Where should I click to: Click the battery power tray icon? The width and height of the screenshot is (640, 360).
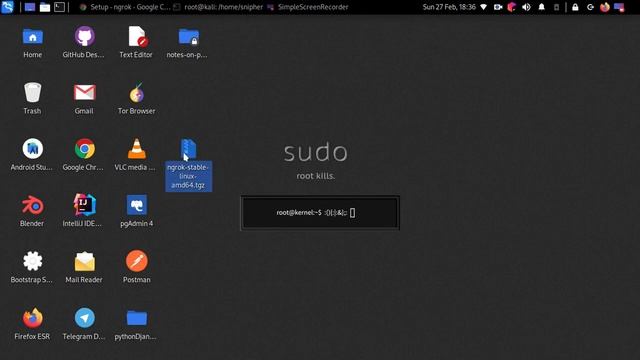(556, 7)
